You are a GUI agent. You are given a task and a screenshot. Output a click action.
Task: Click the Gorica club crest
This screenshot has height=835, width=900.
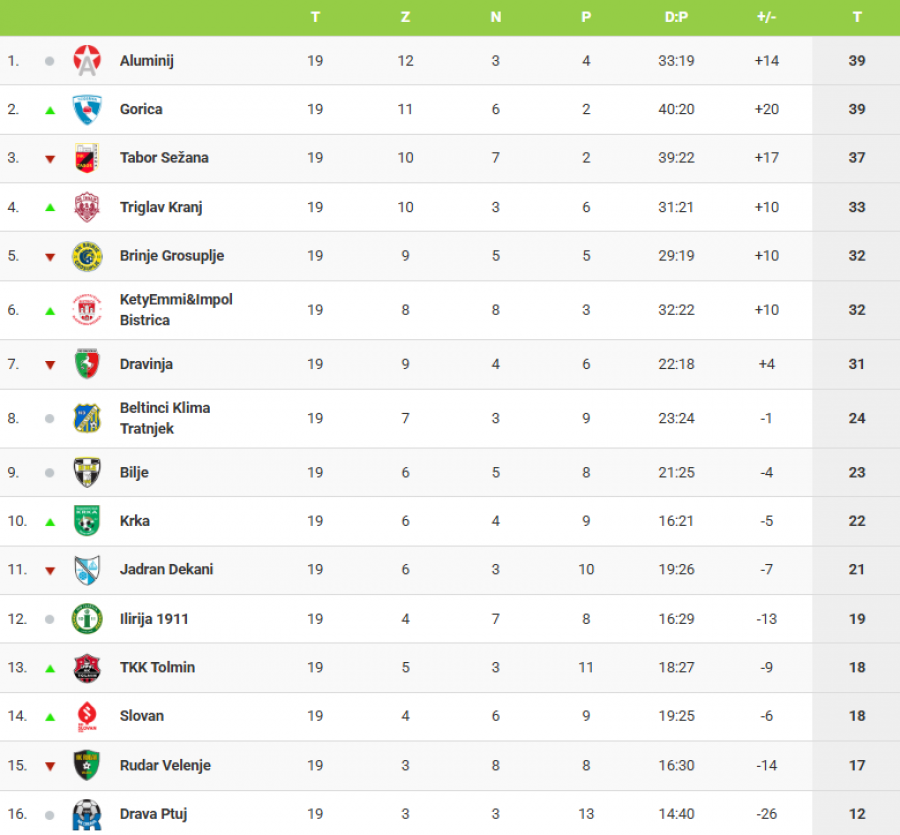[87, 109]
